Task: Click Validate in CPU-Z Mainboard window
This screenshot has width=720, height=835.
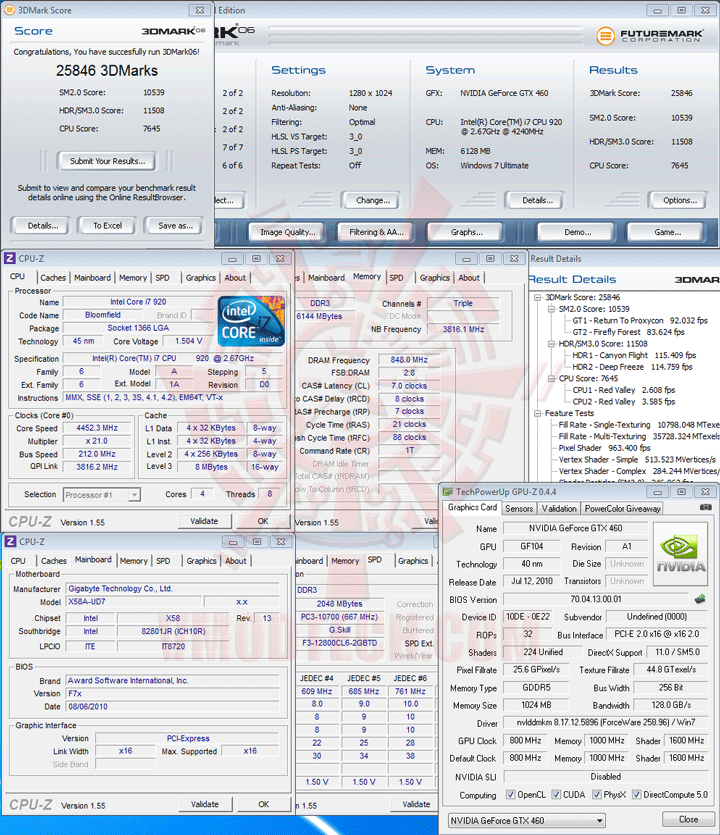Action: [x=204, y=804]
